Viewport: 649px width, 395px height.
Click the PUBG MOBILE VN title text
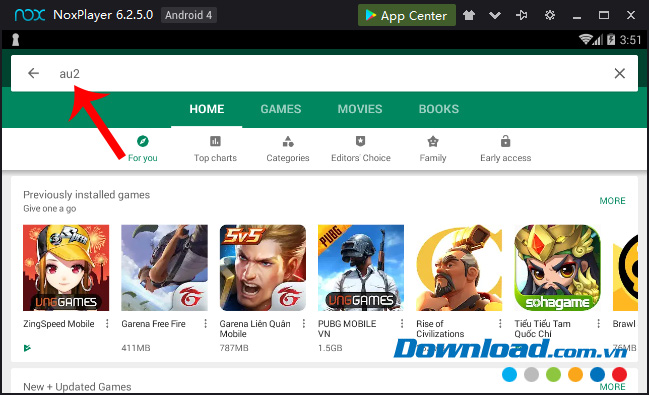pos(347,329)
